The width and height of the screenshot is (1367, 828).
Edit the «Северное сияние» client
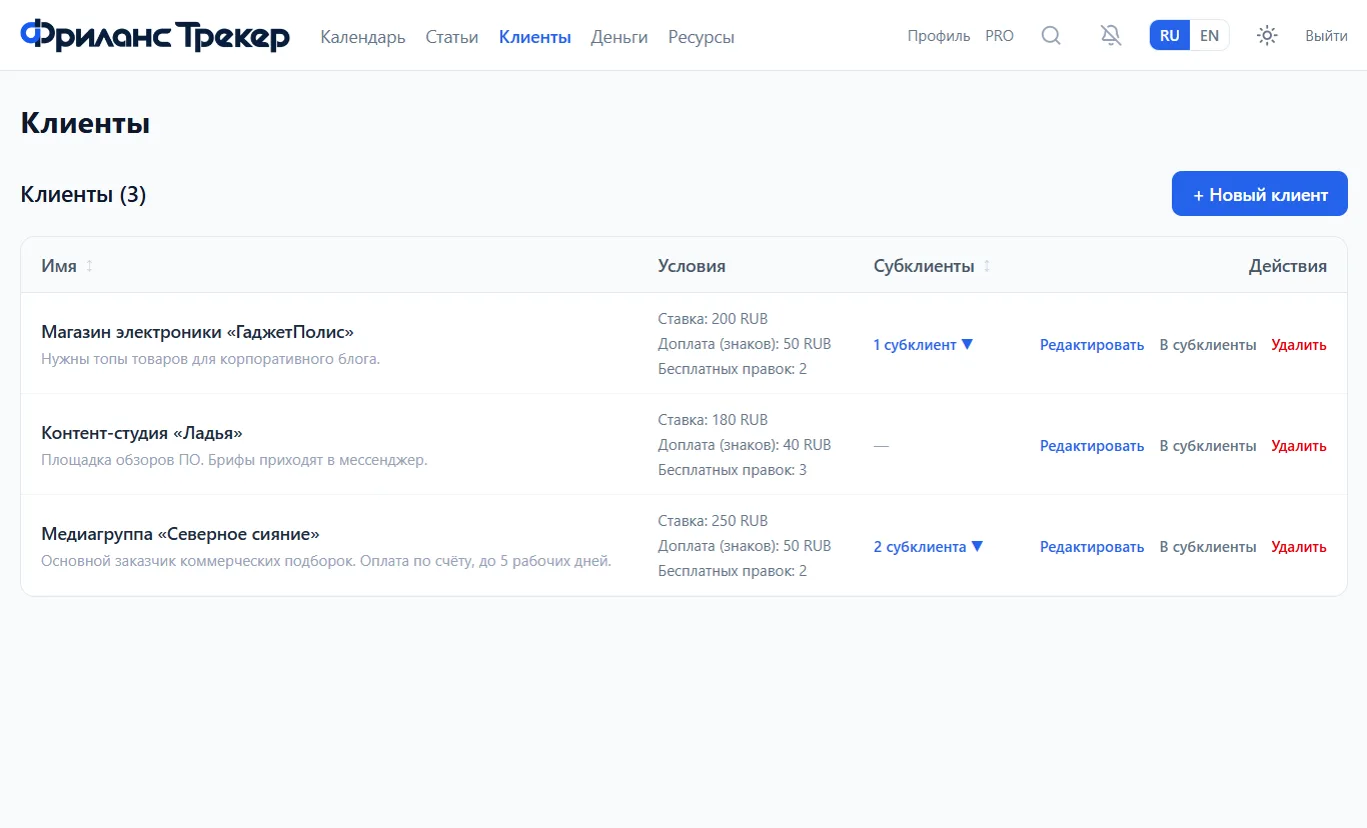coord(1092,547)
